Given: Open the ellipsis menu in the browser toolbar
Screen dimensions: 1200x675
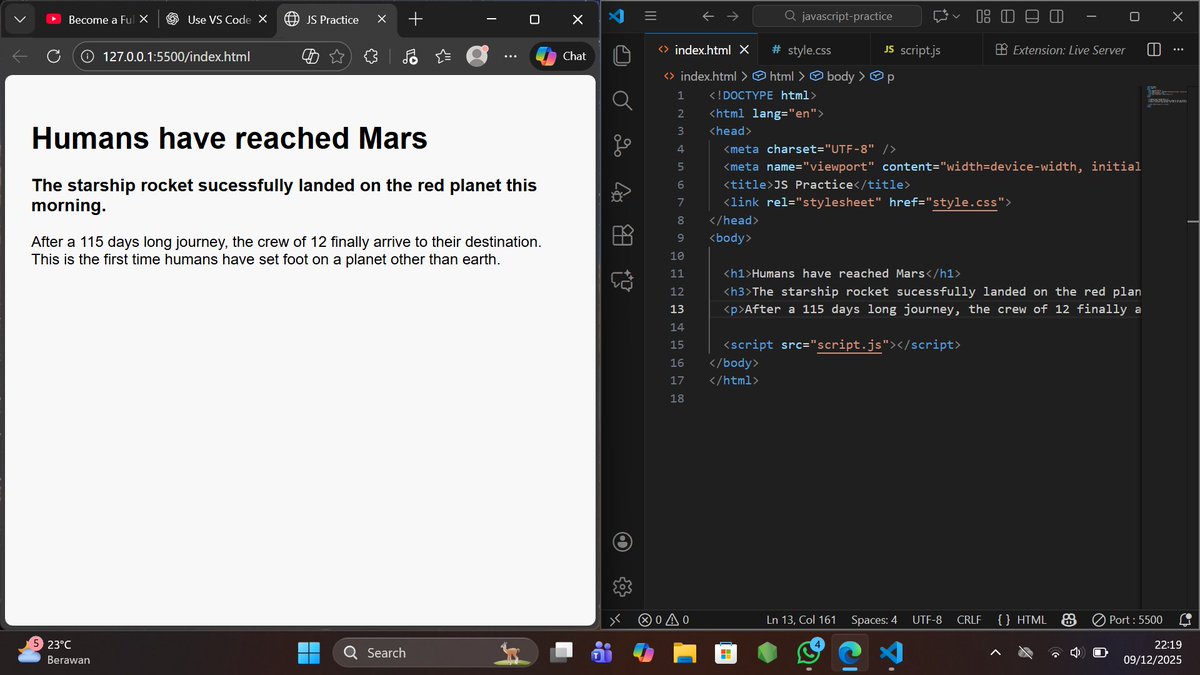Looking at the screenshot, I should [510, 56].
